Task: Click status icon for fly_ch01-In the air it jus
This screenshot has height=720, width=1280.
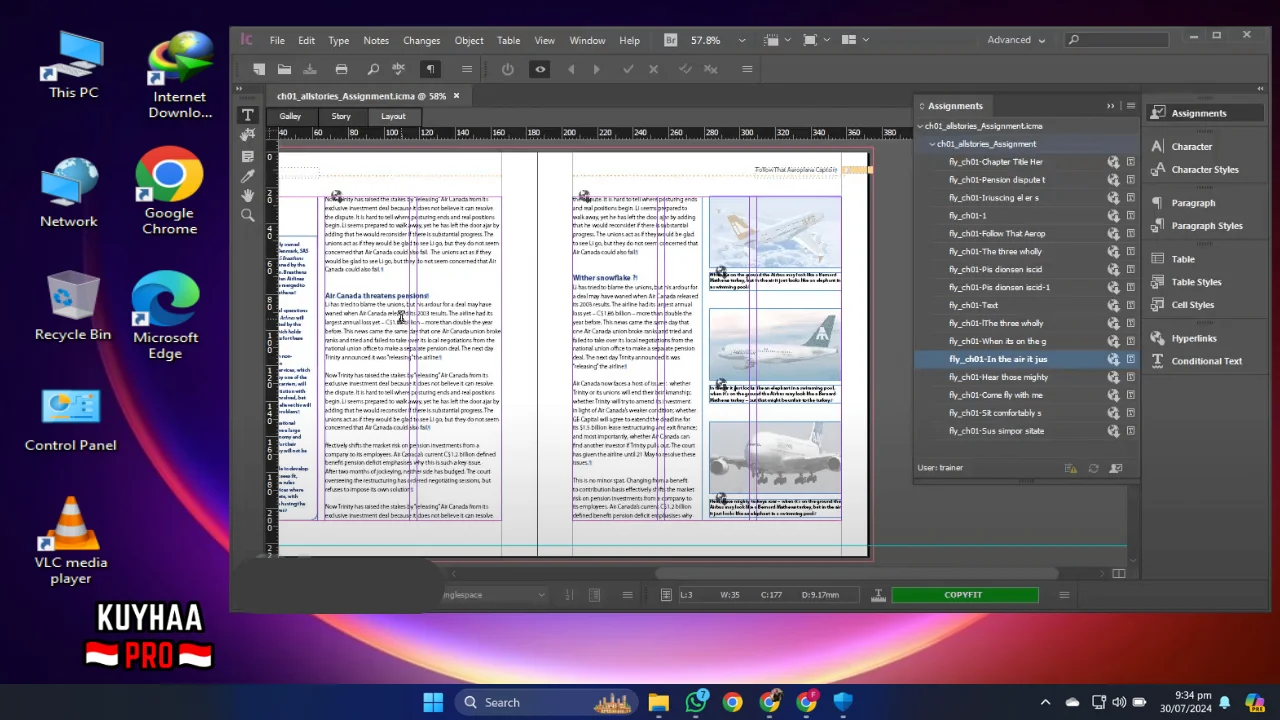Action: point(1113,359)
